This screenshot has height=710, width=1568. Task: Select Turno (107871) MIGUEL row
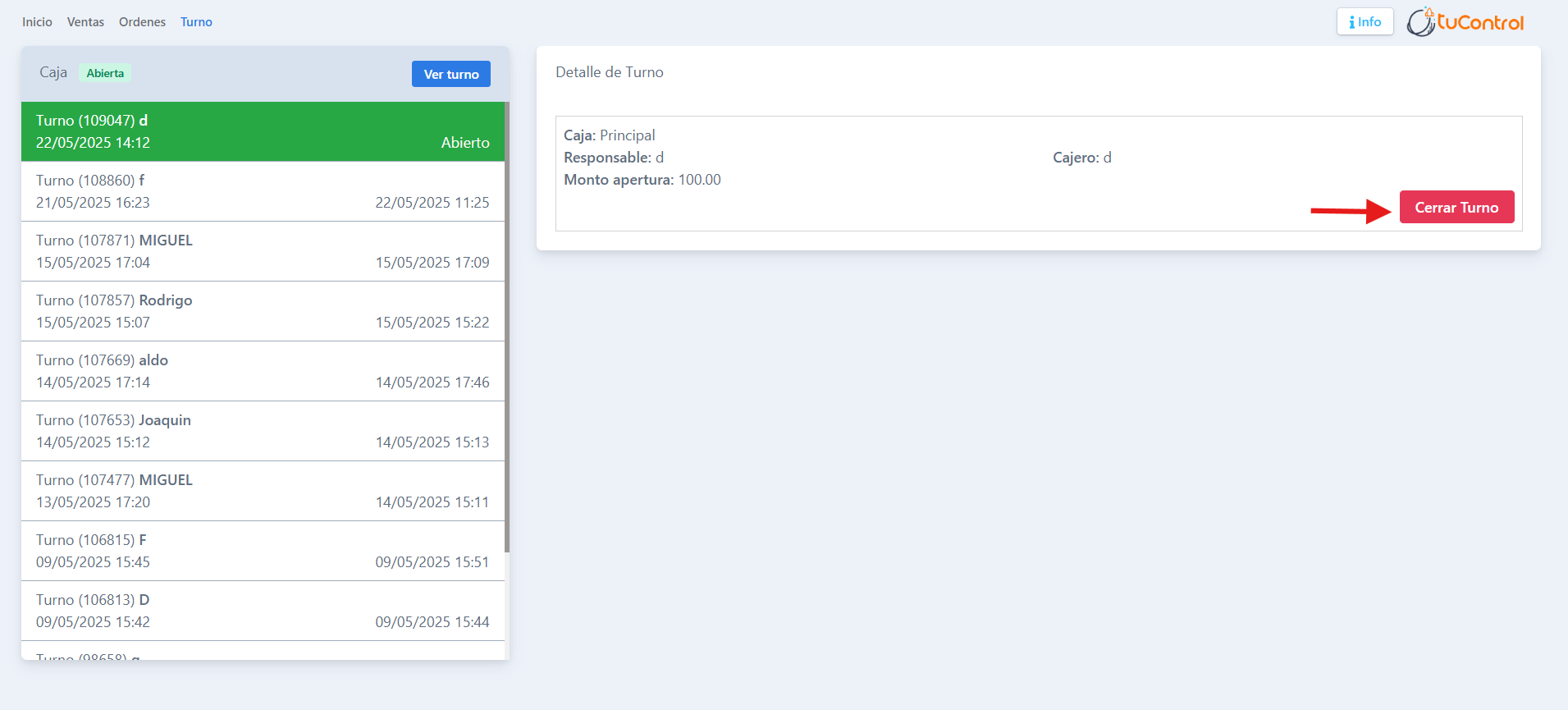click(x=263, y=251)
